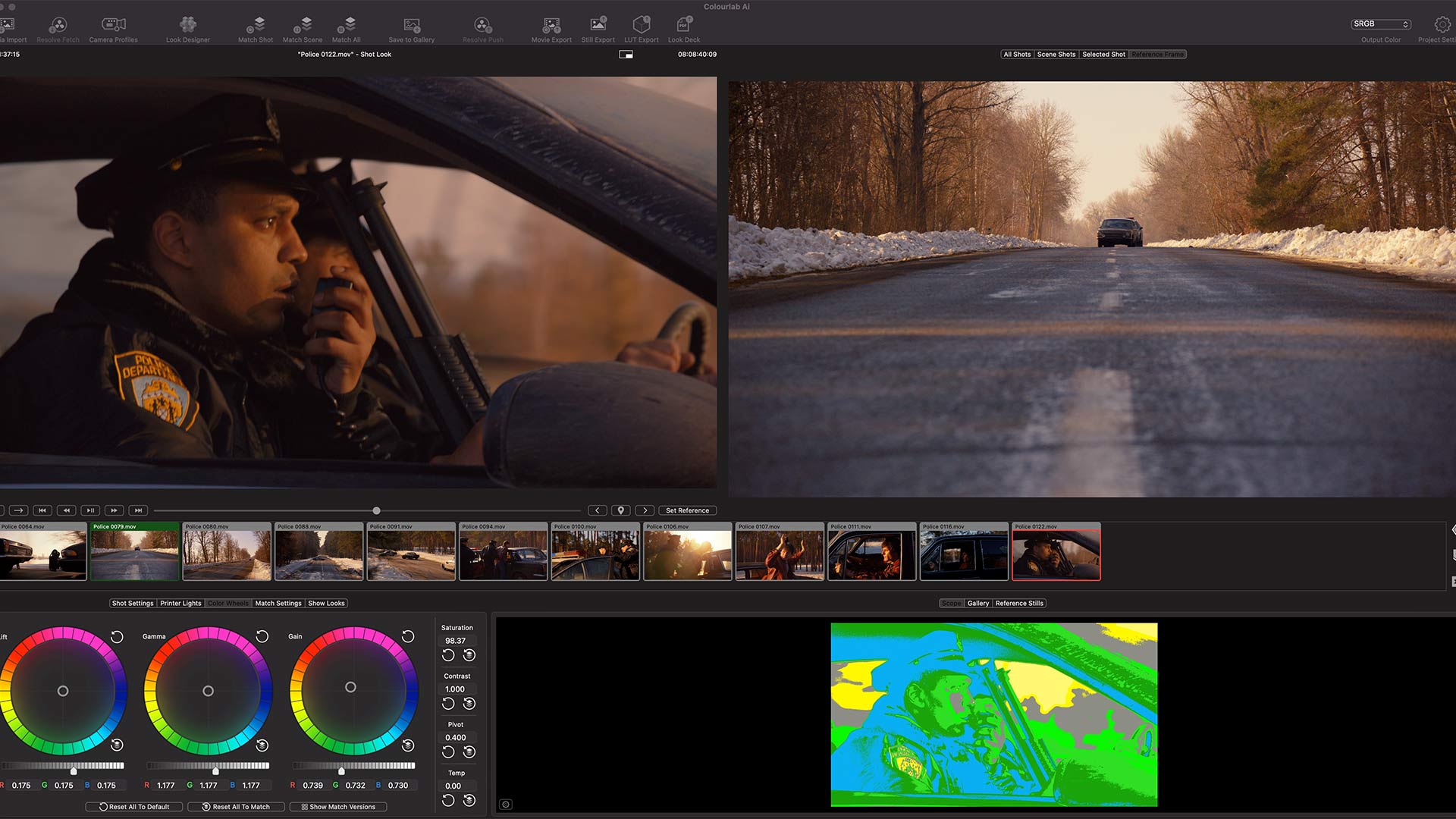Go to previous marker
1456x819 pixels.
click(598, 510)
